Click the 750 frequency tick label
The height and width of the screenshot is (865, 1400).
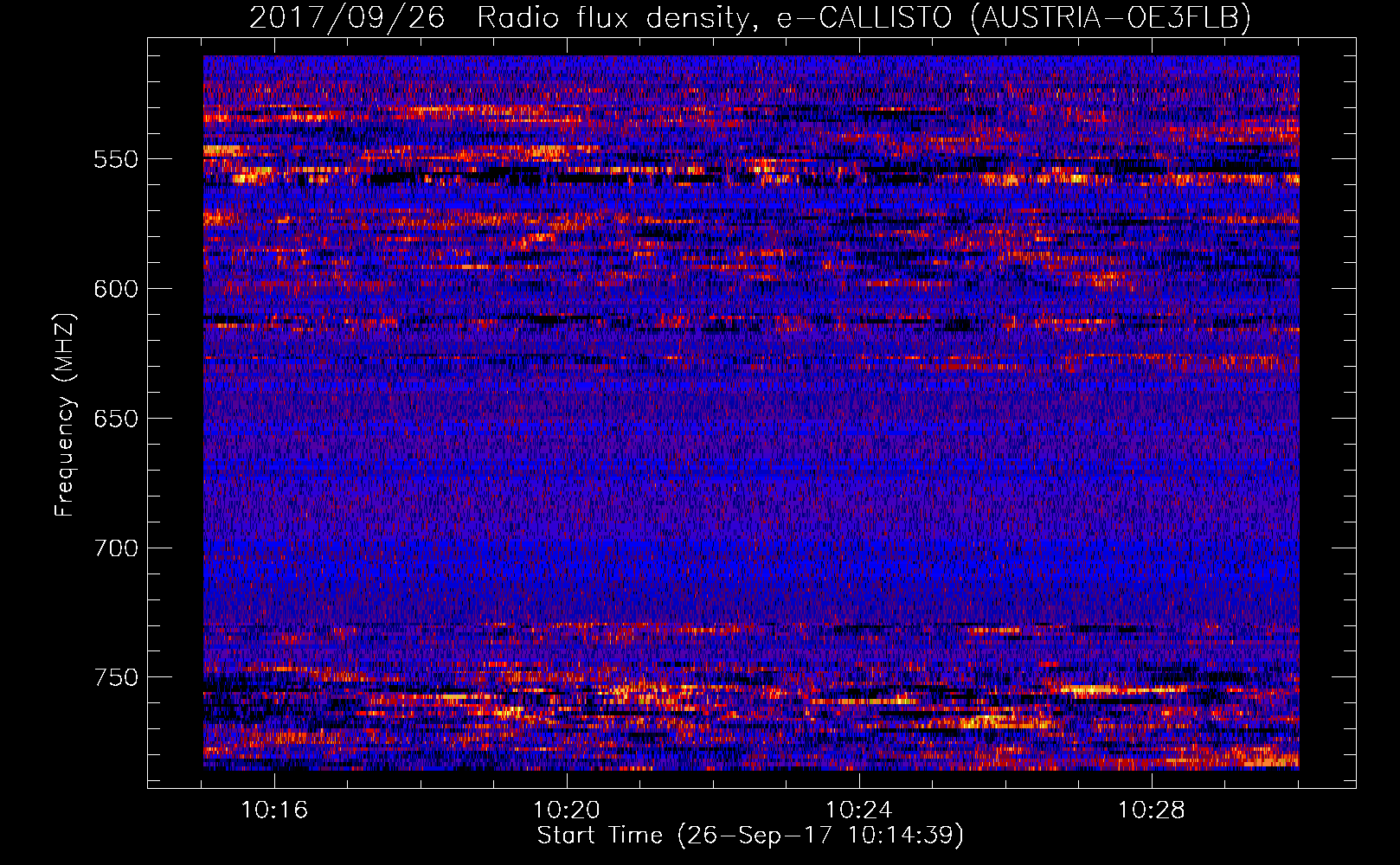(116, 677)
